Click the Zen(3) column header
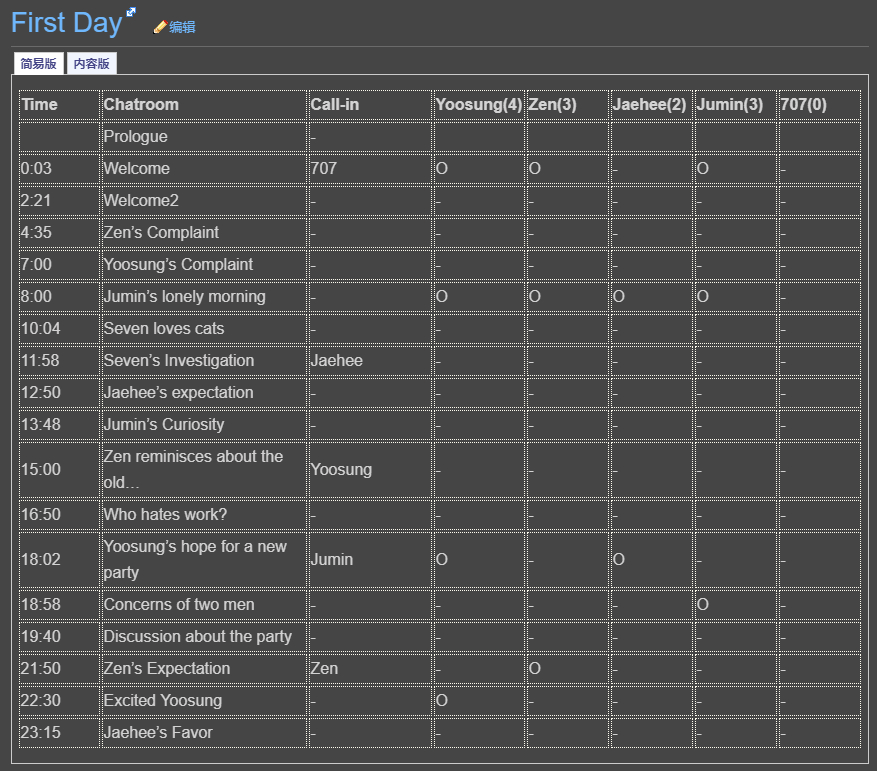 (x=568, y=105)
